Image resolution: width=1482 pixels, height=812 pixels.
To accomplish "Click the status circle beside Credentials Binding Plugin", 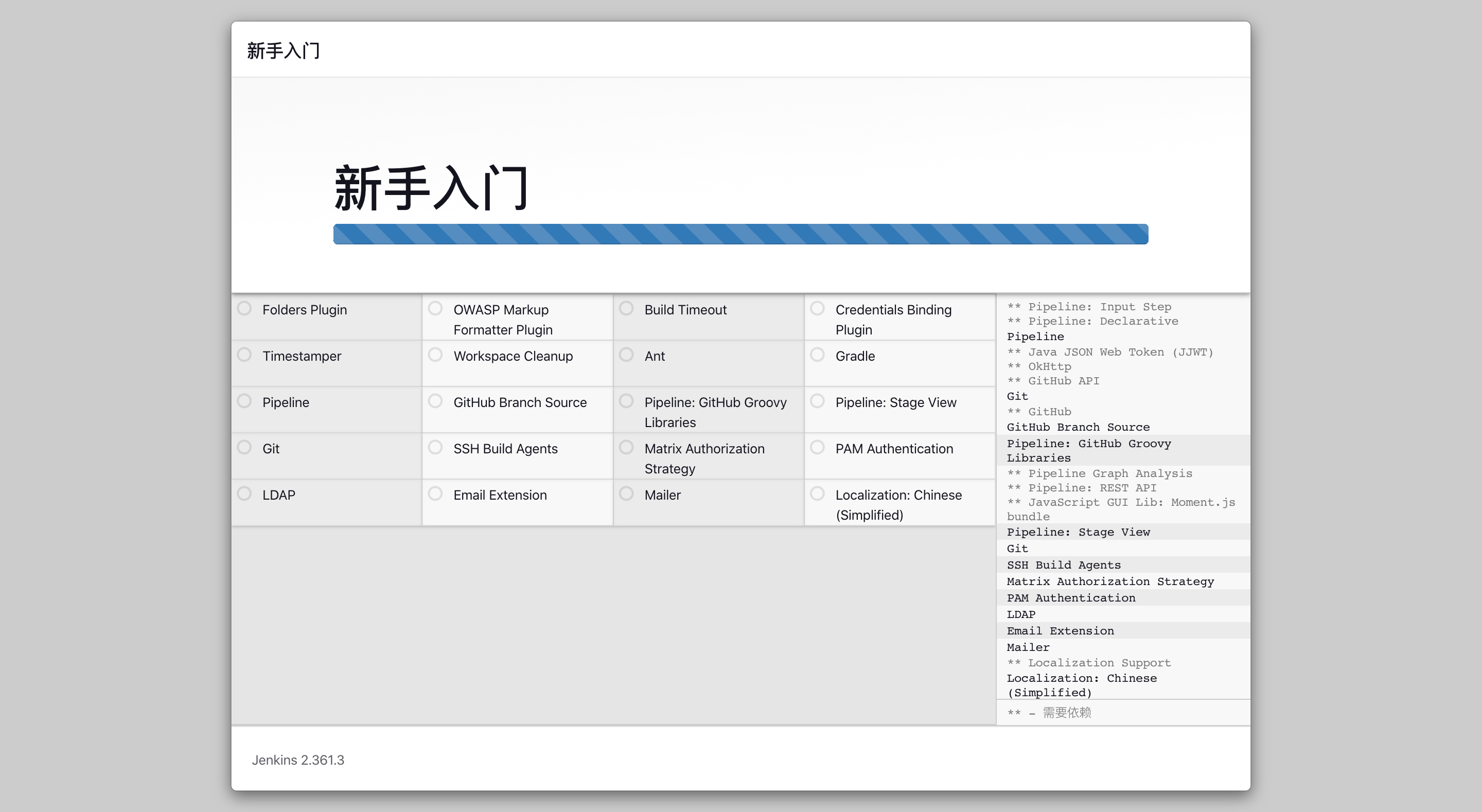I will [818, 308].
